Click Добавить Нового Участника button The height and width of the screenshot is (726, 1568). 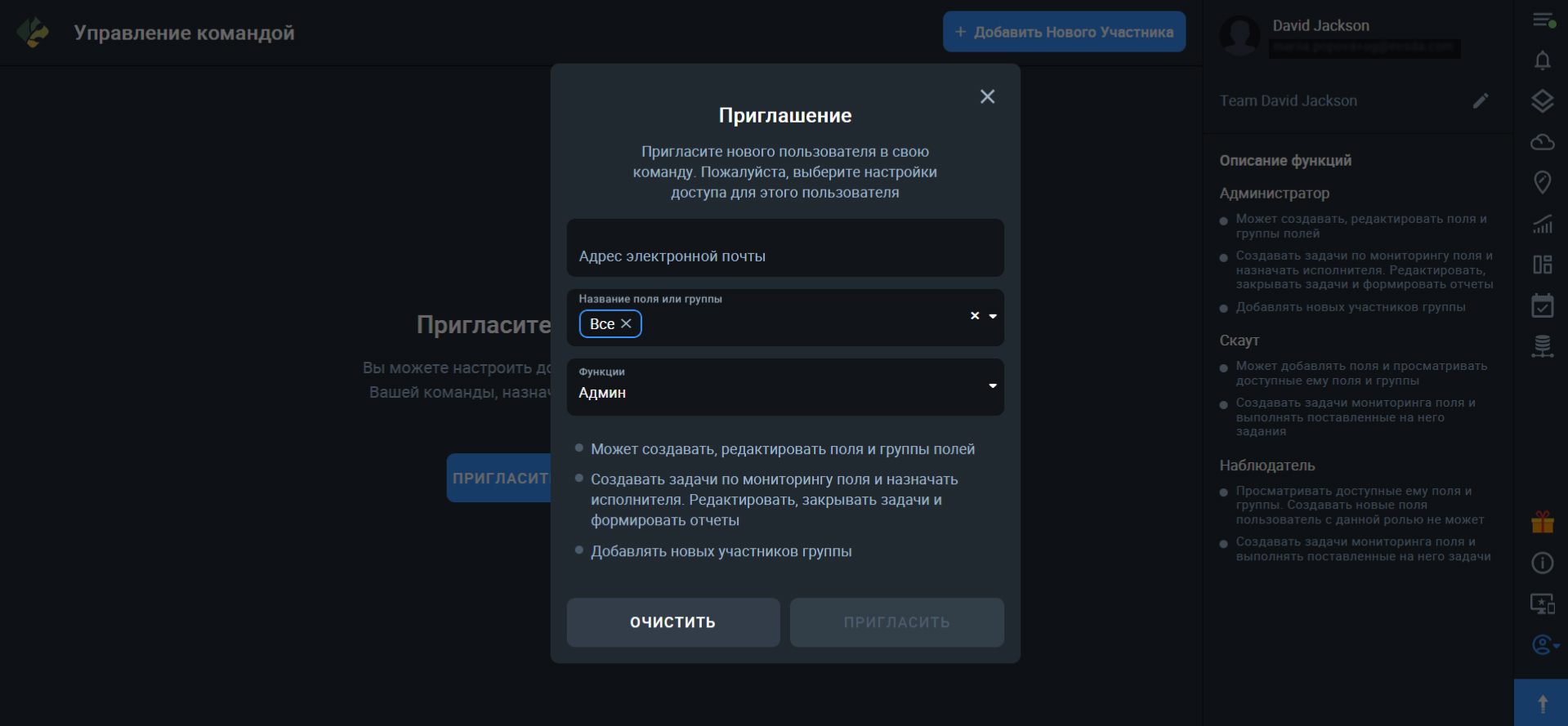[x=1064, y=32]
